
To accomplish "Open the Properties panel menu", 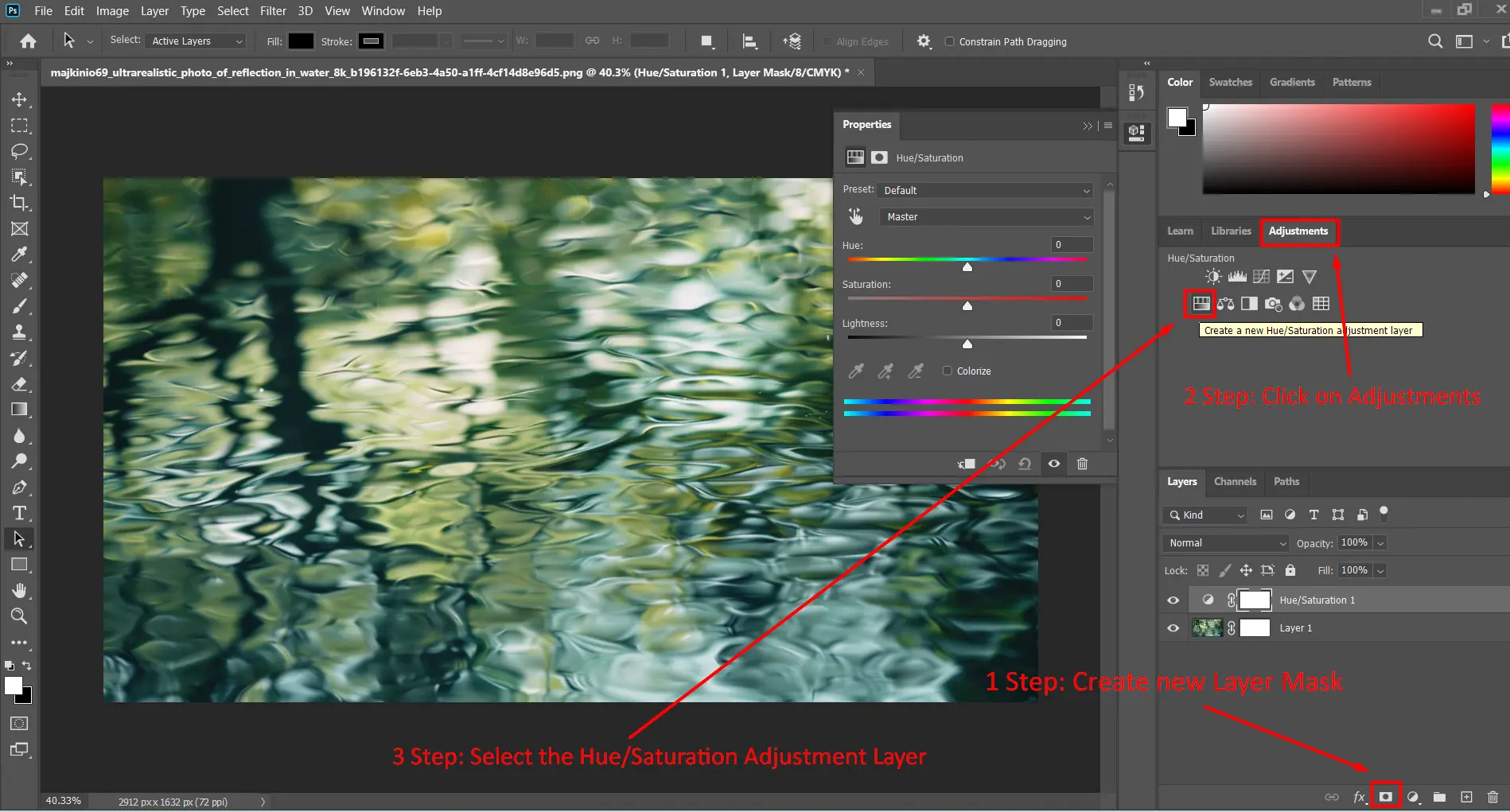I will click(x=1108, y=126).
